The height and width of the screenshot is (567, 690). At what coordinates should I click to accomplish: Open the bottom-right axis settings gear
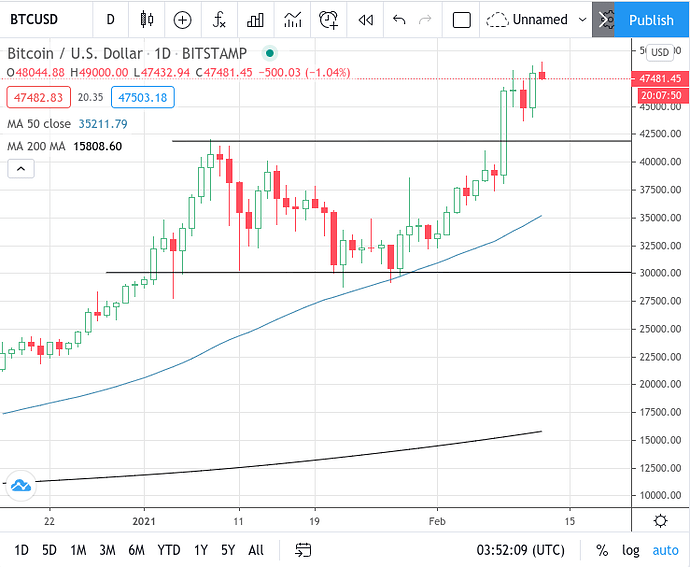660,521
